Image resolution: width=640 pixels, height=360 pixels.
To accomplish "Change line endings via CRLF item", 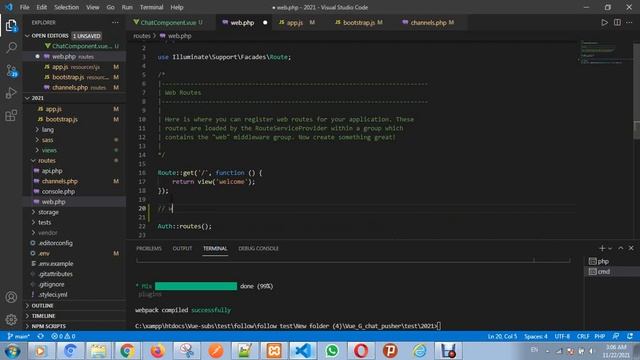I will (583, 336).
